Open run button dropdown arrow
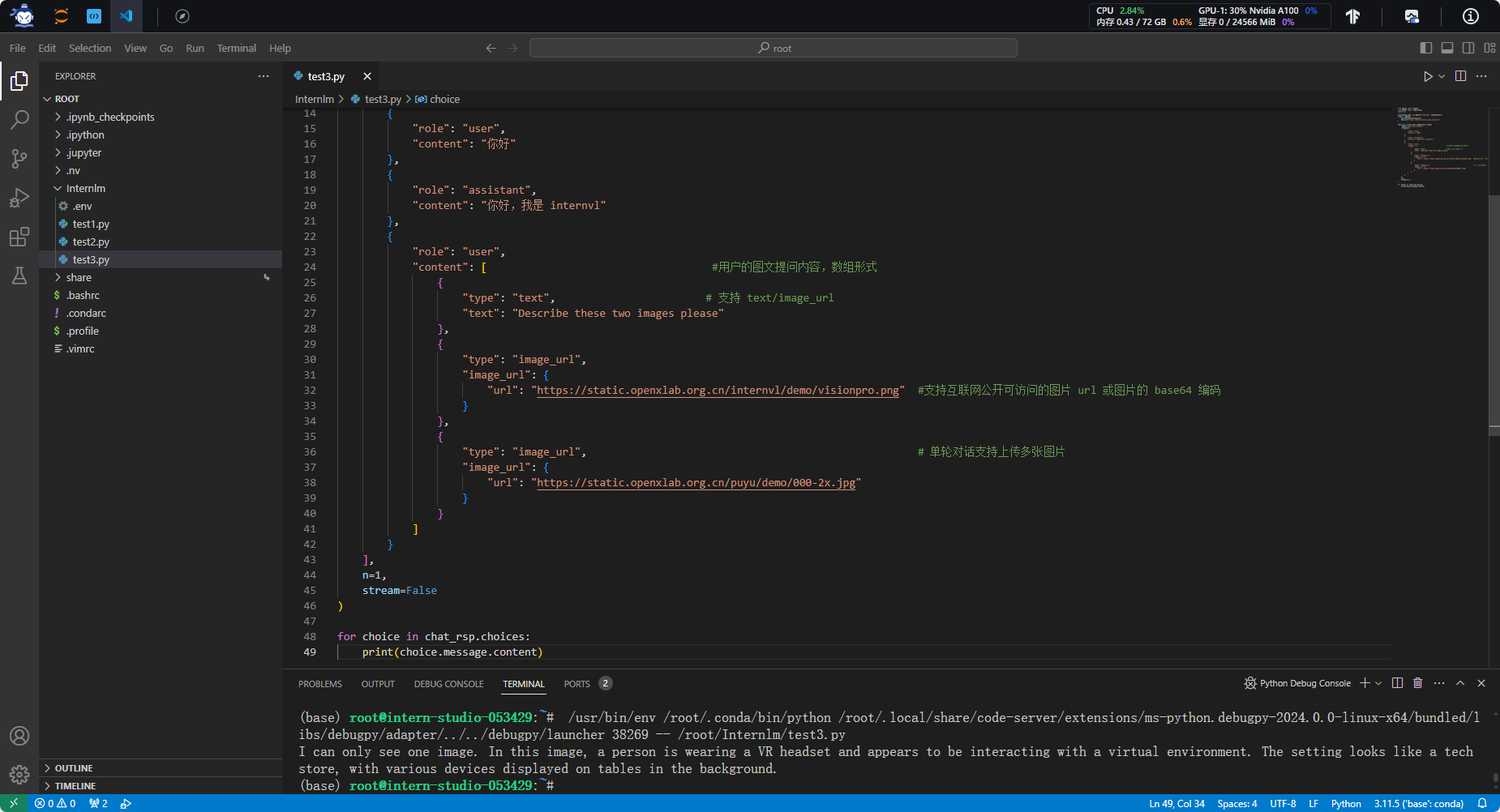 (1442, 76)
